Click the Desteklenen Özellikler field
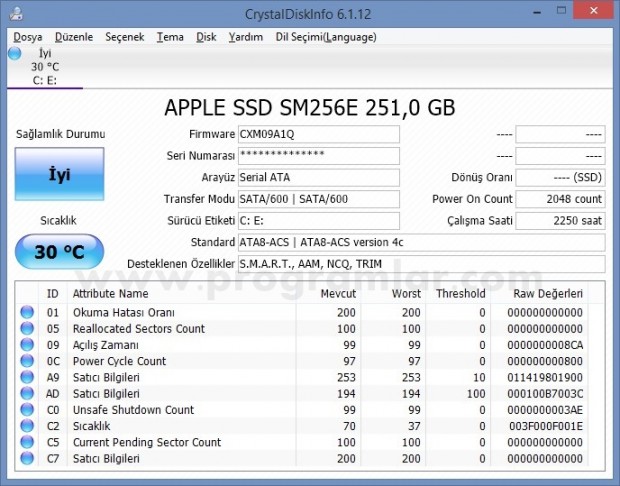The width and height of the screenshot is (620, 486). click(x=422, y=264)
